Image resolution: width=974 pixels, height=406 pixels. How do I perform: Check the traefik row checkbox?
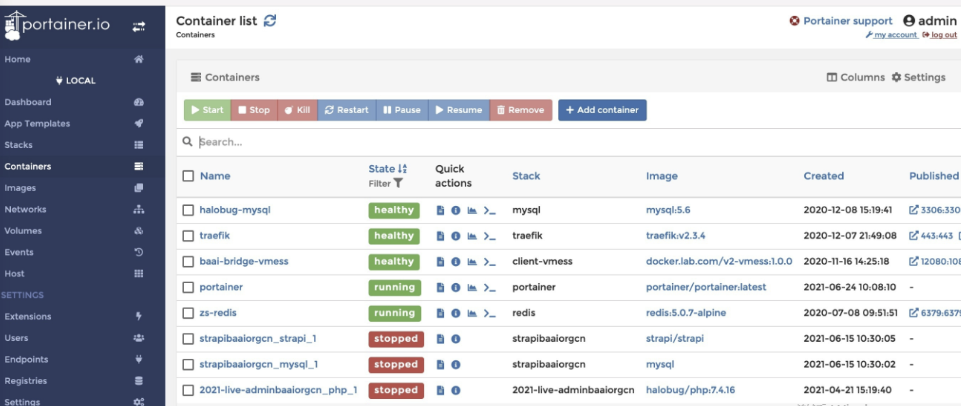[x=188, y=236]
